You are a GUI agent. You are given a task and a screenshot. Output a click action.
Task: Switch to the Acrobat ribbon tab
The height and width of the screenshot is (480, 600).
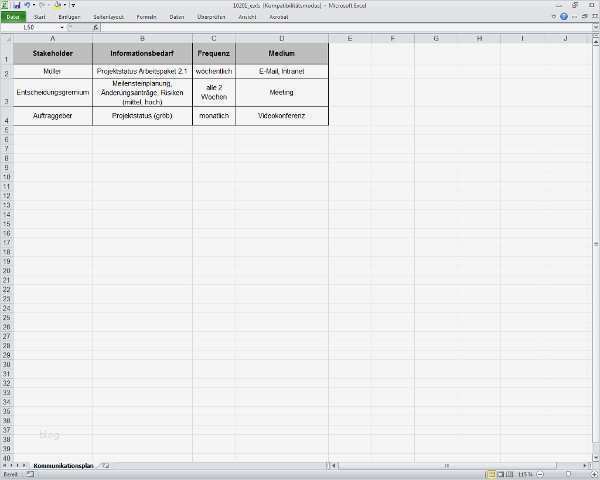279,17
